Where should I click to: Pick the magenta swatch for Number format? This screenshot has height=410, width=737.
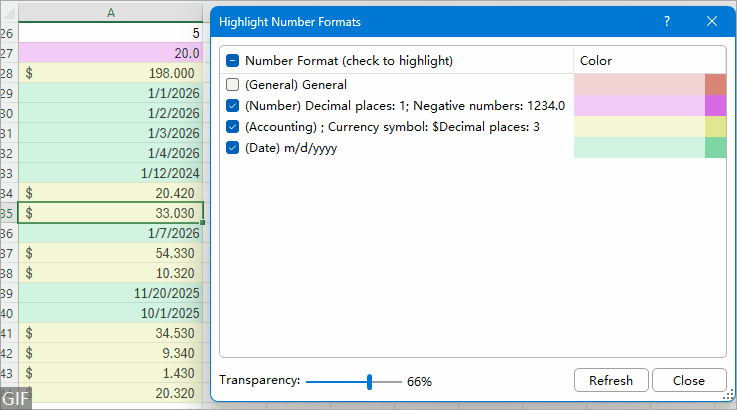coord(715,106)
